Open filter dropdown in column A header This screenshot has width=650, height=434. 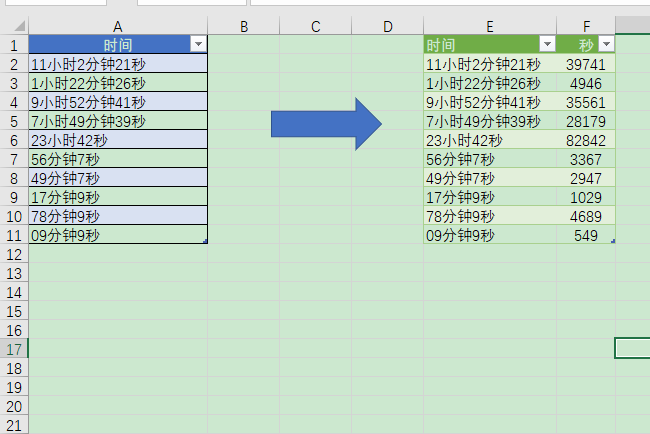[198, 44]
